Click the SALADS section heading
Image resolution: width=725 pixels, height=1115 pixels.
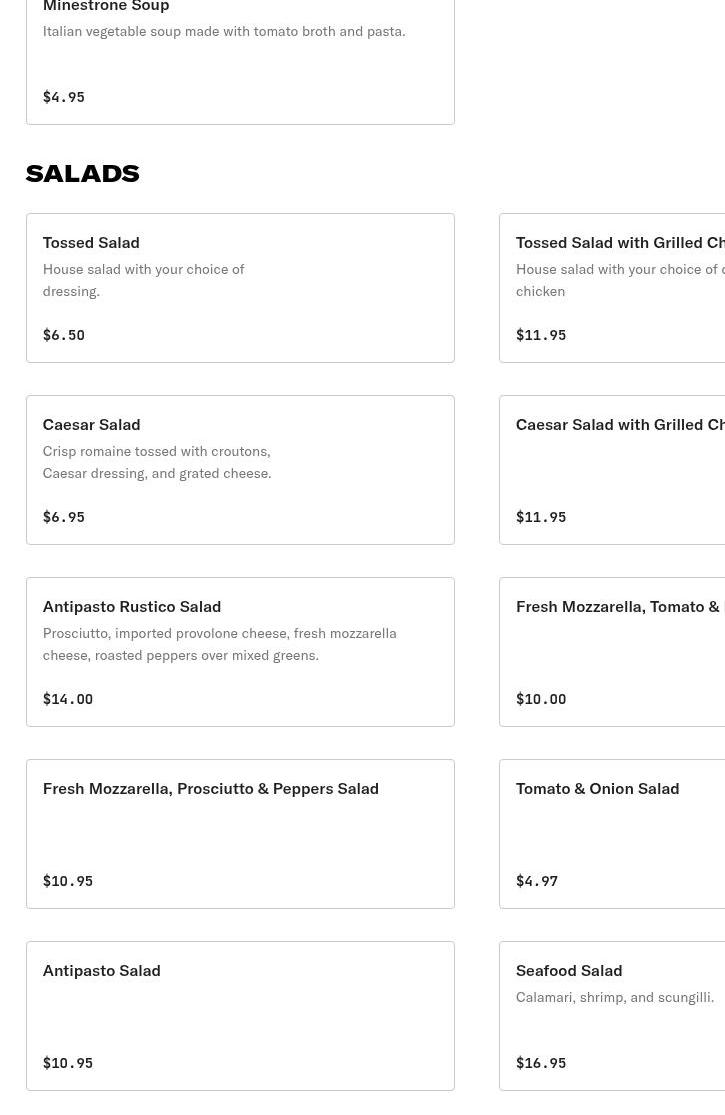pos(82,173)
